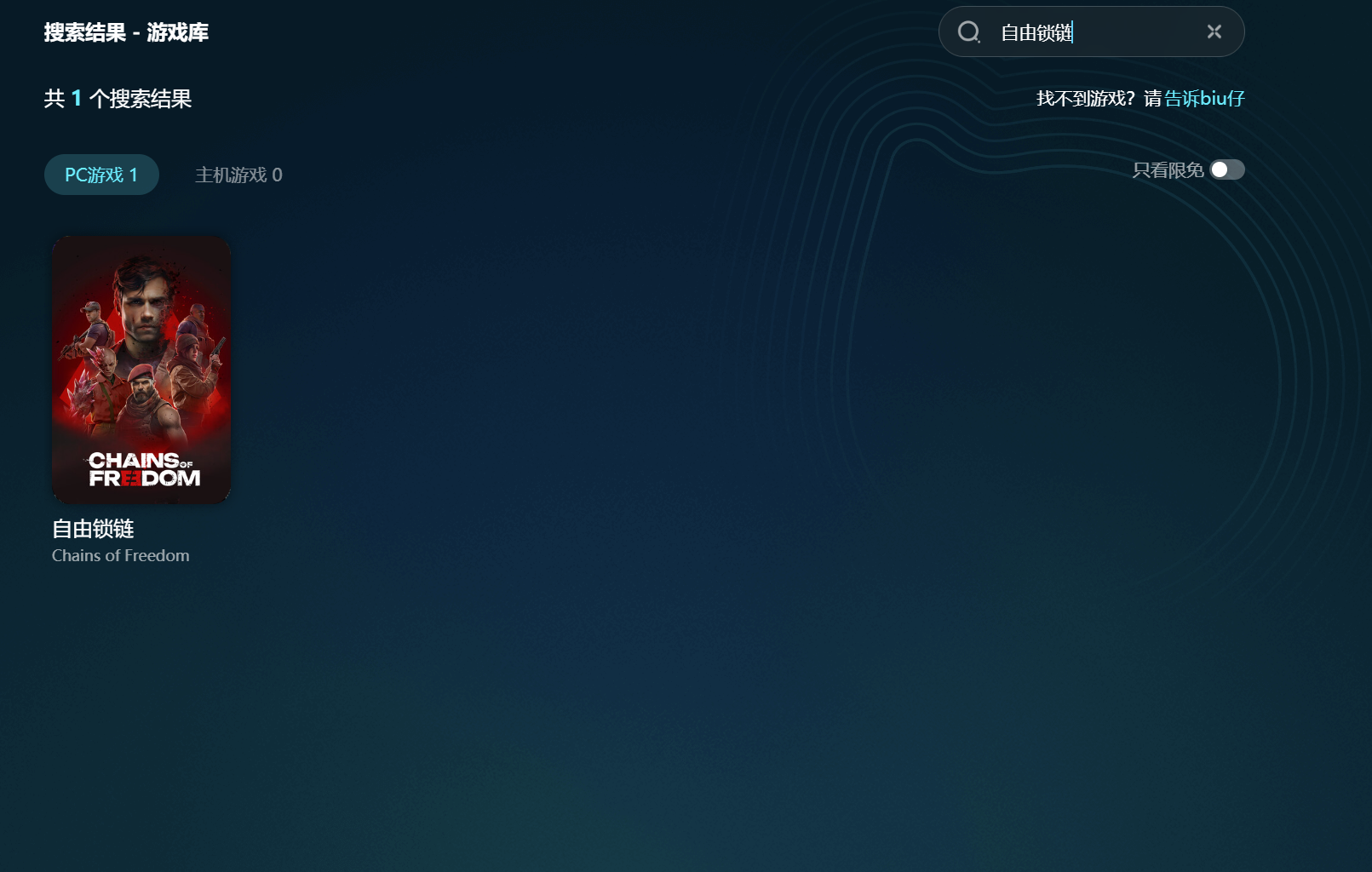This screenshot has height=872, width=1372.
Task: Click the Chains of Freedom English subtitle
Action: pyautogui.click(x=121, y=556)
